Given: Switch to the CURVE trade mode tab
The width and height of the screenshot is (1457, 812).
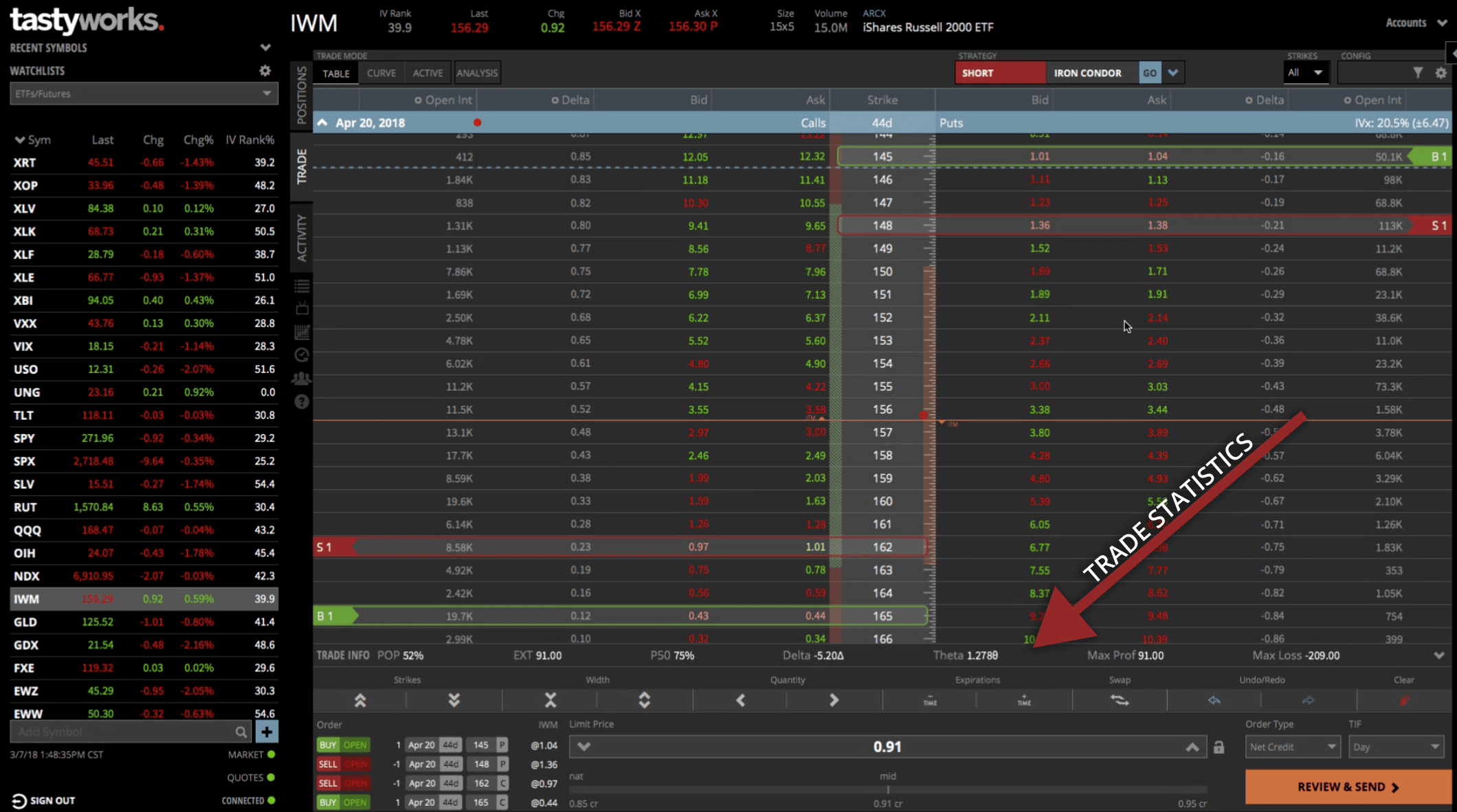Looking at the screenshot, I should 381,74.
